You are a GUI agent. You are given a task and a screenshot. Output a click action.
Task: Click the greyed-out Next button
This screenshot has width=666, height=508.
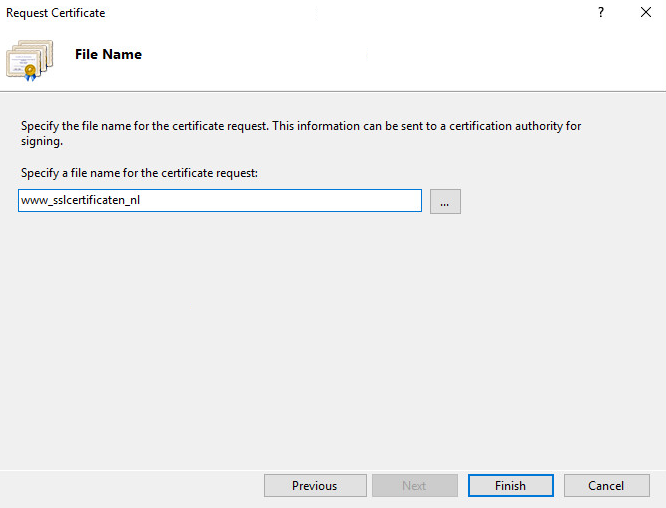tap(414, 486)
